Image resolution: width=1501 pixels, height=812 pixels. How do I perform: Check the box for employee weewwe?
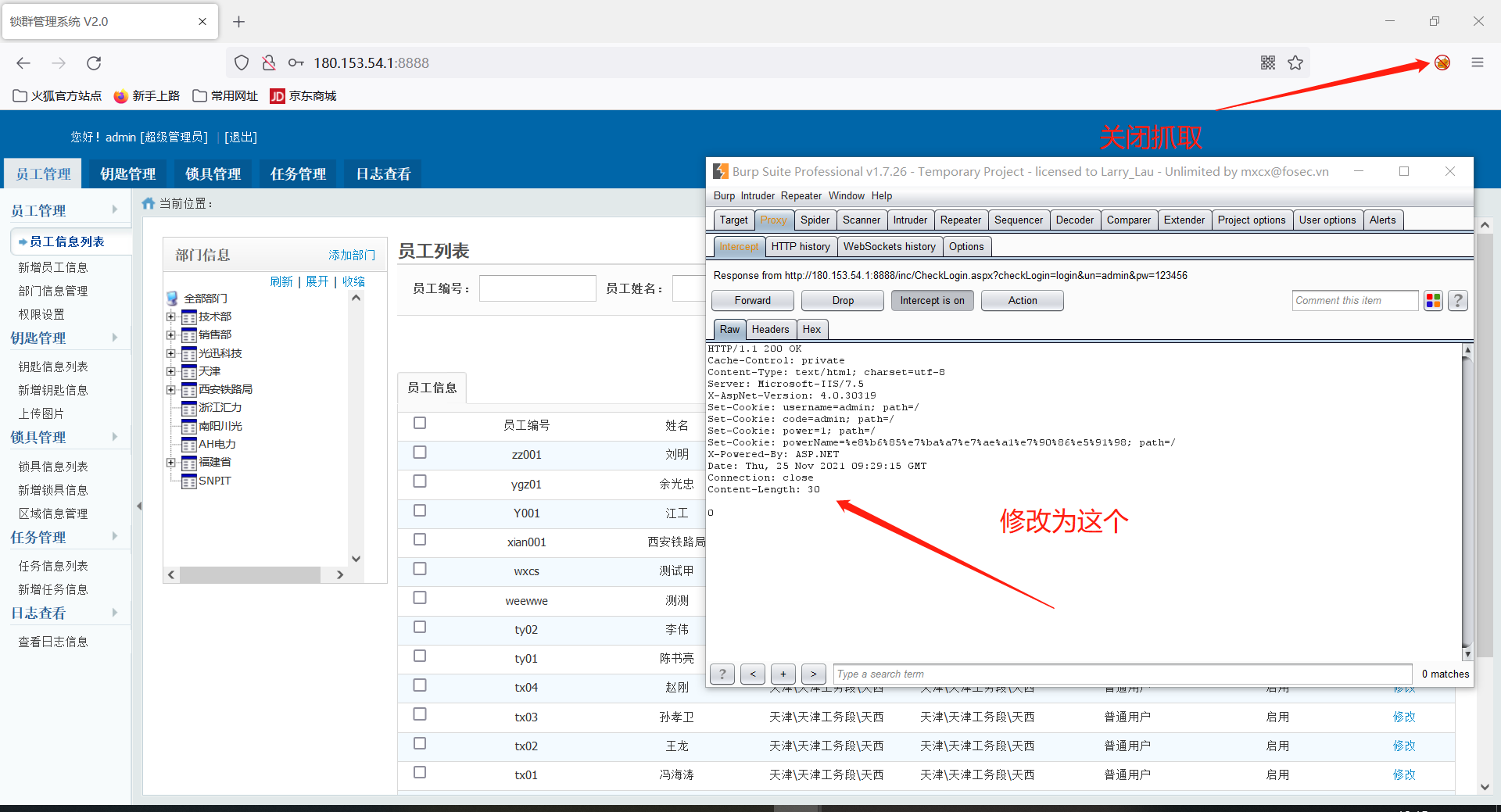(420, 598)
